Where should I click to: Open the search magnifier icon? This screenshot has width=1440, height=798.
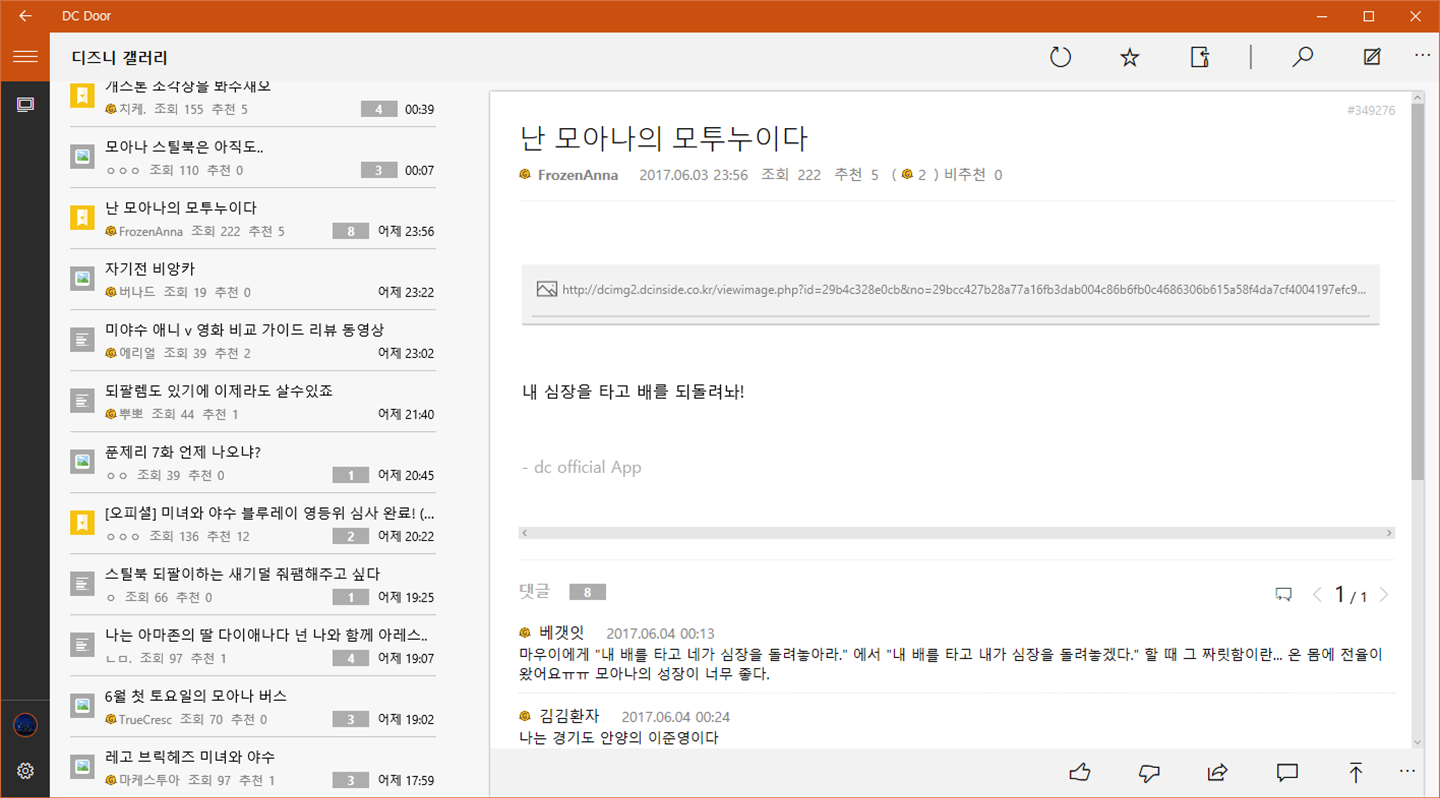1302,57
